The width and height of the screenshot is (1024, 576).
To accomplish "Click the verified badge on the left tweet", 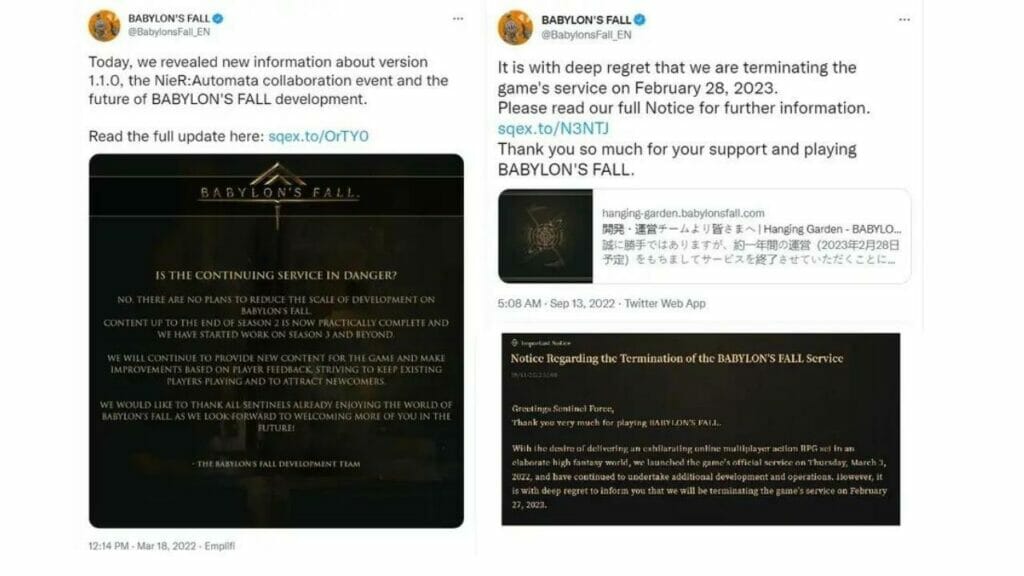I will pos(218,19).
